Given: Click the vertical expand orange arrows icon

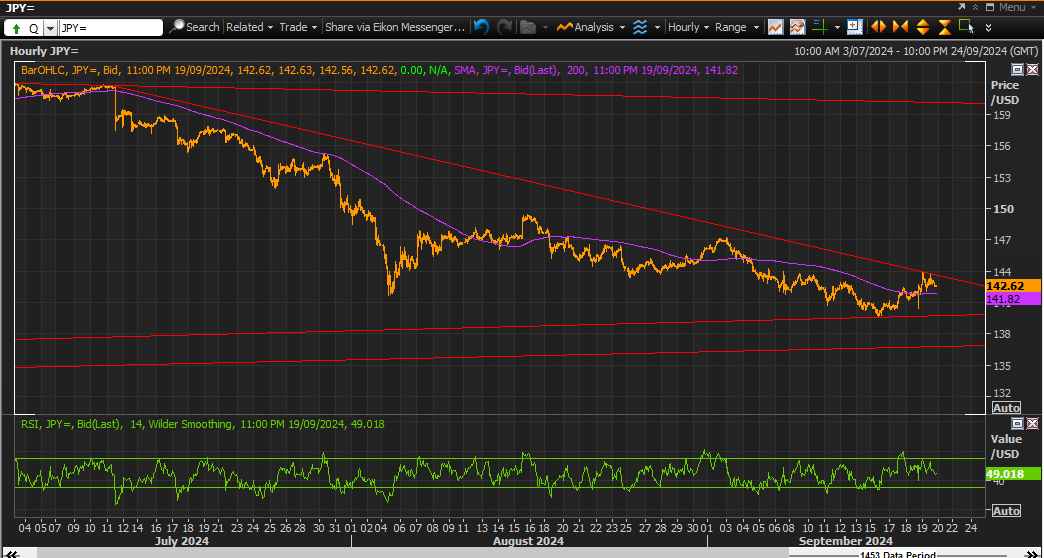Looking at the screenshot, I should point(923,27).
